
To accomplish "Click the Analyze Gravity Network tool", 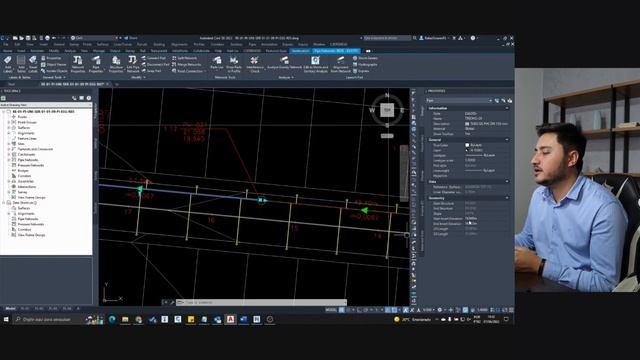I will 284,63.
